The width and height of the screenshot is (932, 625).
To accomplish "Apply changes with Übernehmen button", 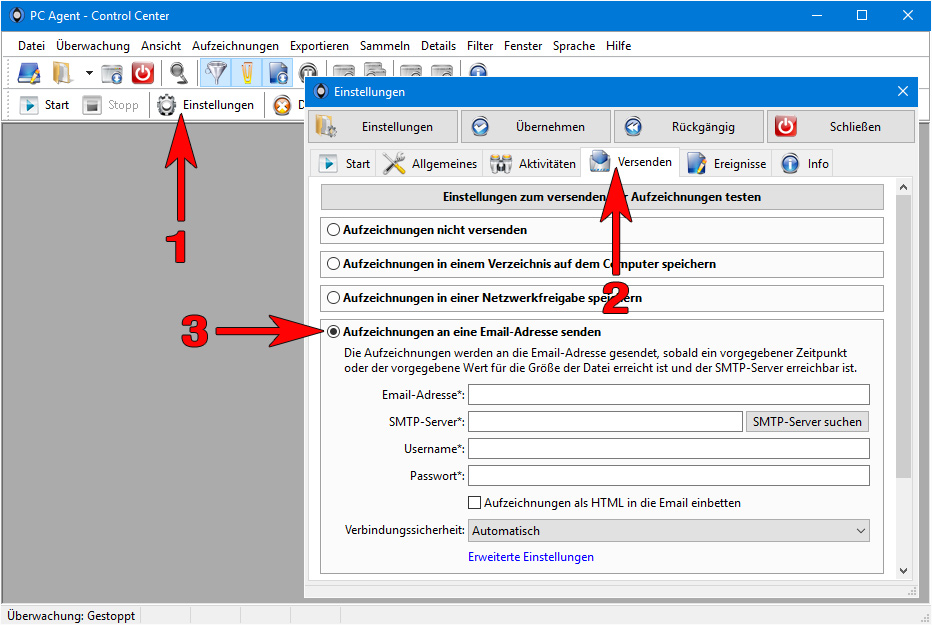I will point(536,127).
